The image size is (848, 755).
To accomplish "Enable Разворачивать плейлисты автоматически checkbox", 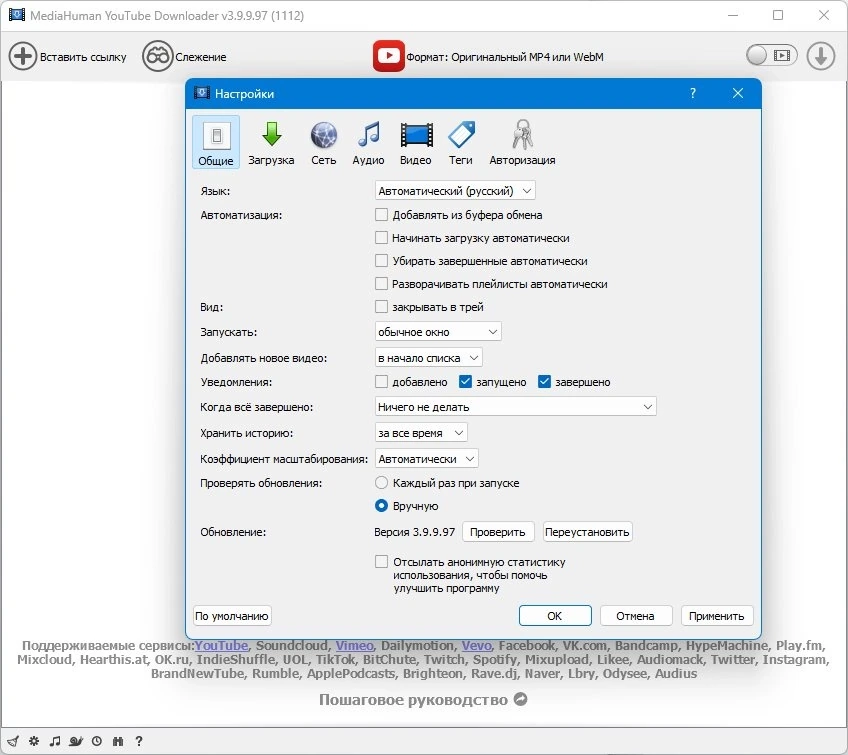I will coord(381,284).
